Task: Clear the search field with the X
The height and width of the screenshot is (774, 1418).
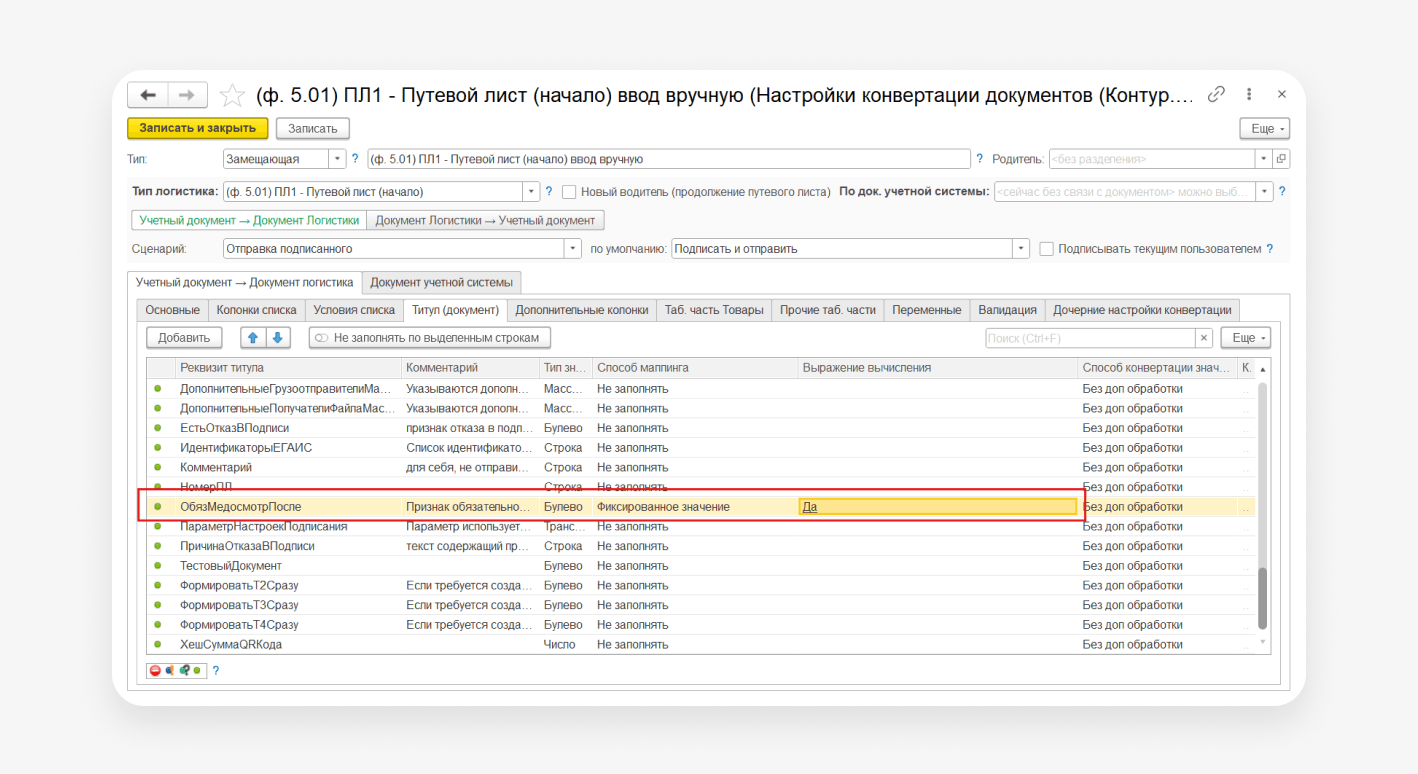Action: [1204, 338]
